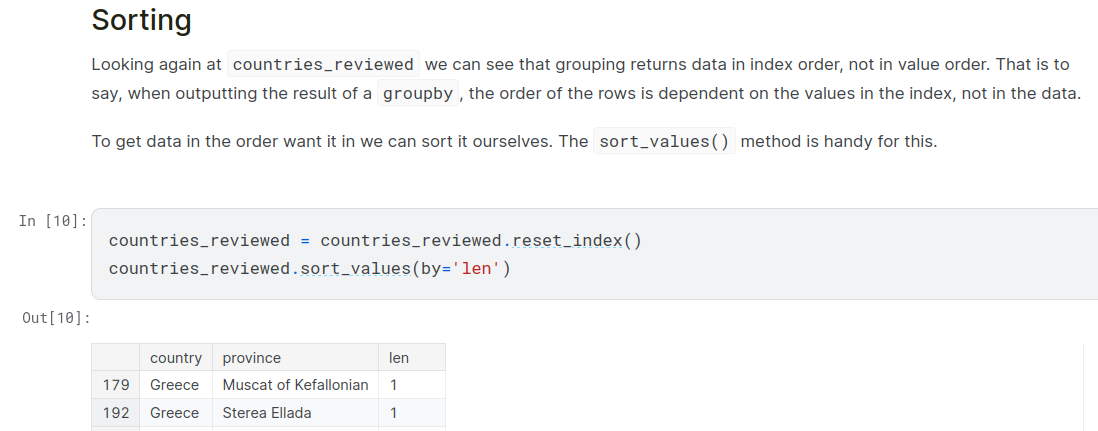Click the len column header

pos(399,358)
